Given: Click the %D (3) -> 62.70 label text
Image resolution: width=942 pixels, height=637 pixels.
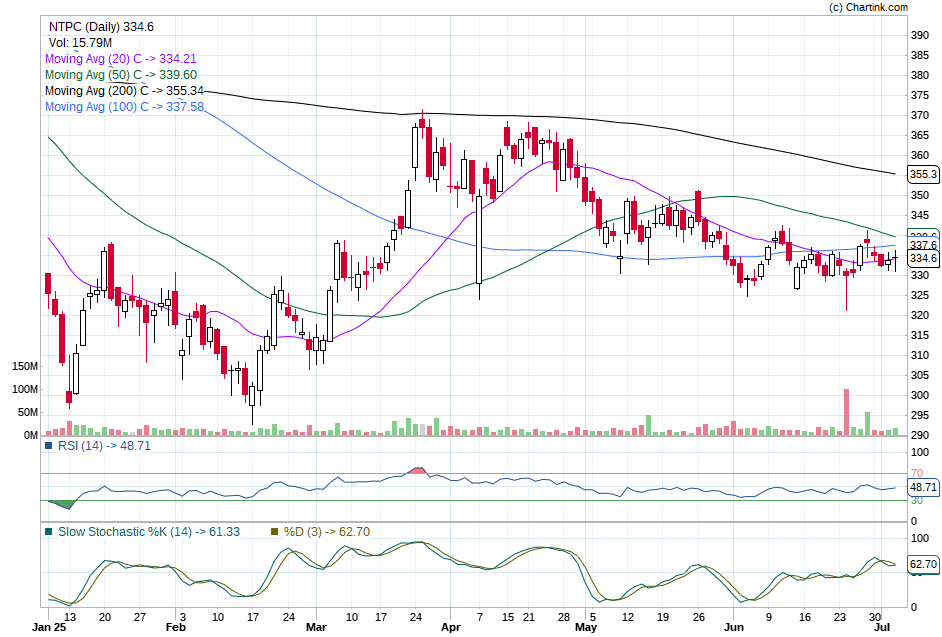Looking at the screenshot, I should click(327, 532).
